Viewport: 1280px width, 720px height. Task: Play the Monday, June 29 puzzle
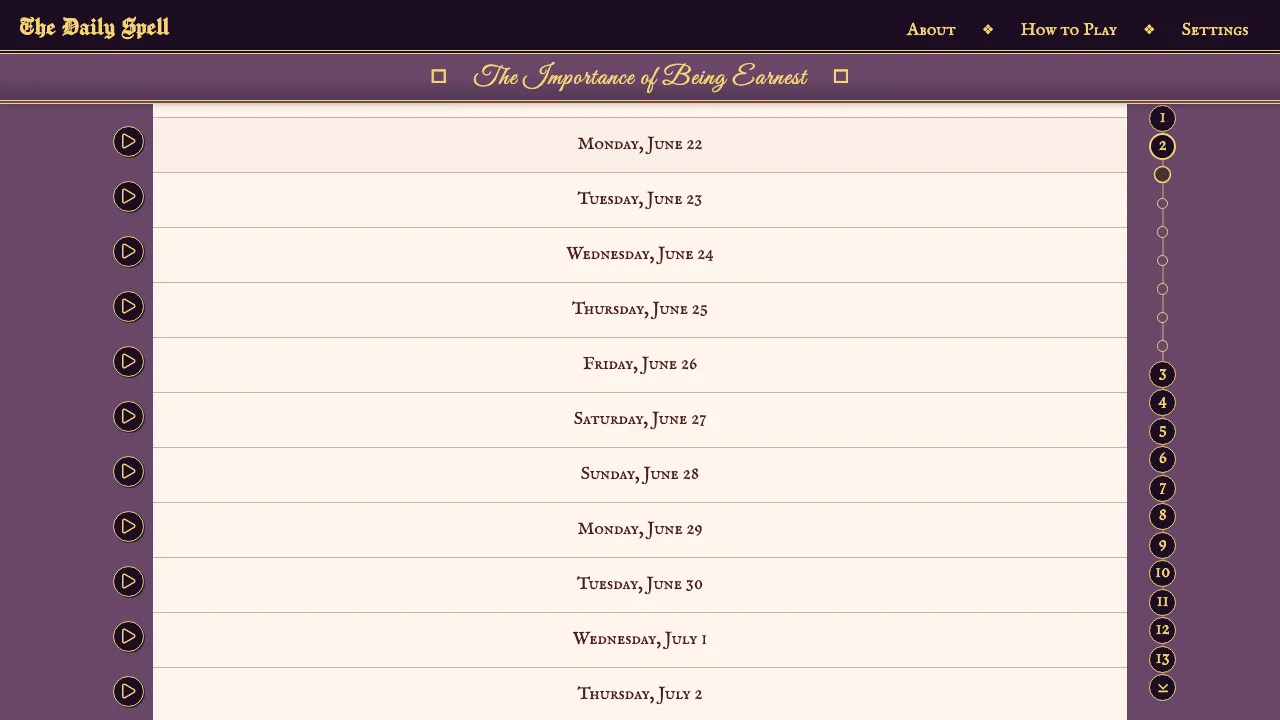tap(128, 527)
